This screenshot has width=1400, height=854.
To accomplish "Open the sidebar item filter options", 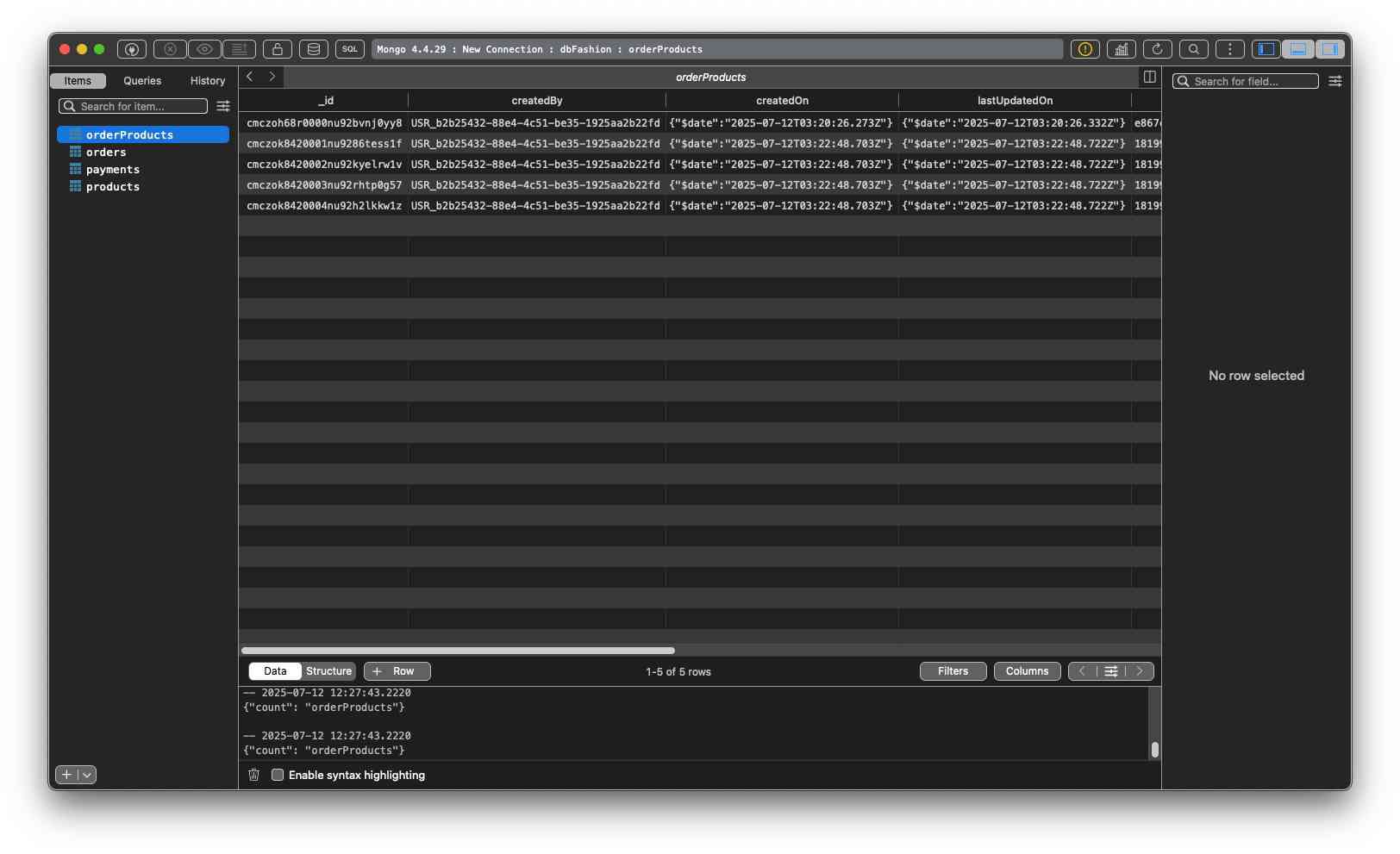I will point(223,106).
